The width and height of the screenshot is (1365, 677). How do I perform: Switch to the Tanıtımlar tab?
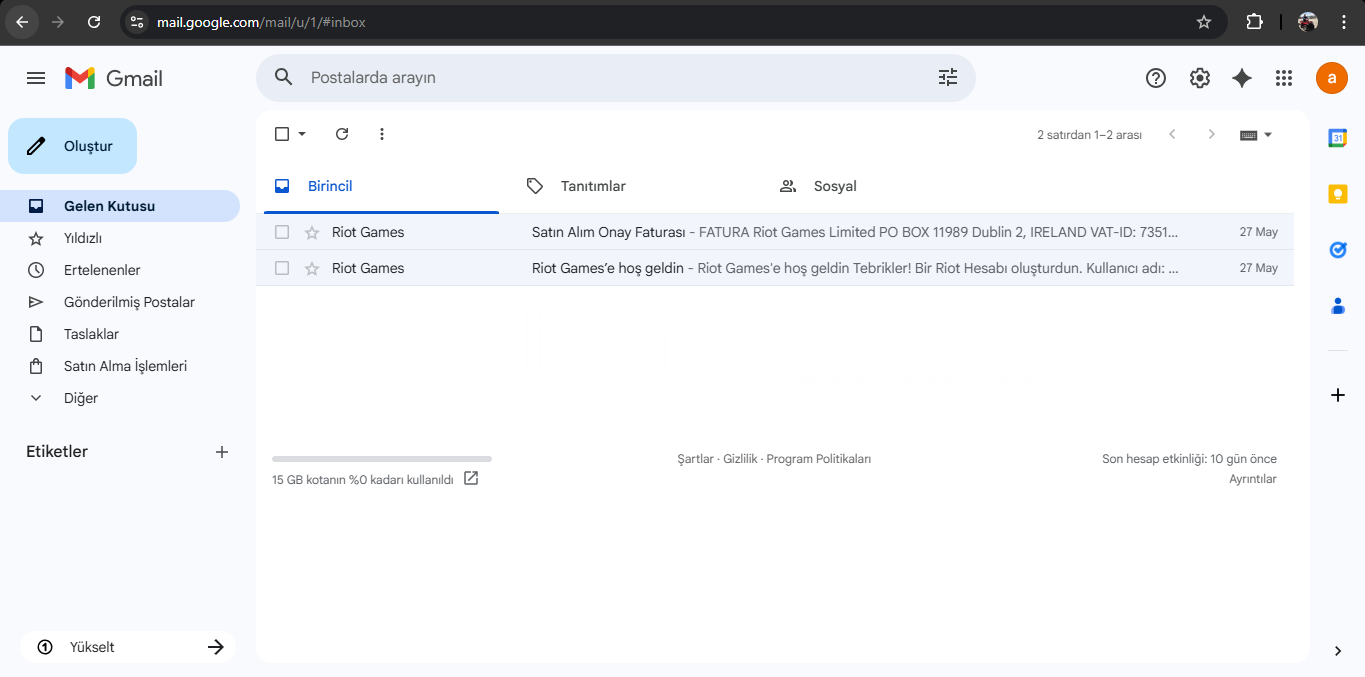point(592,186)
